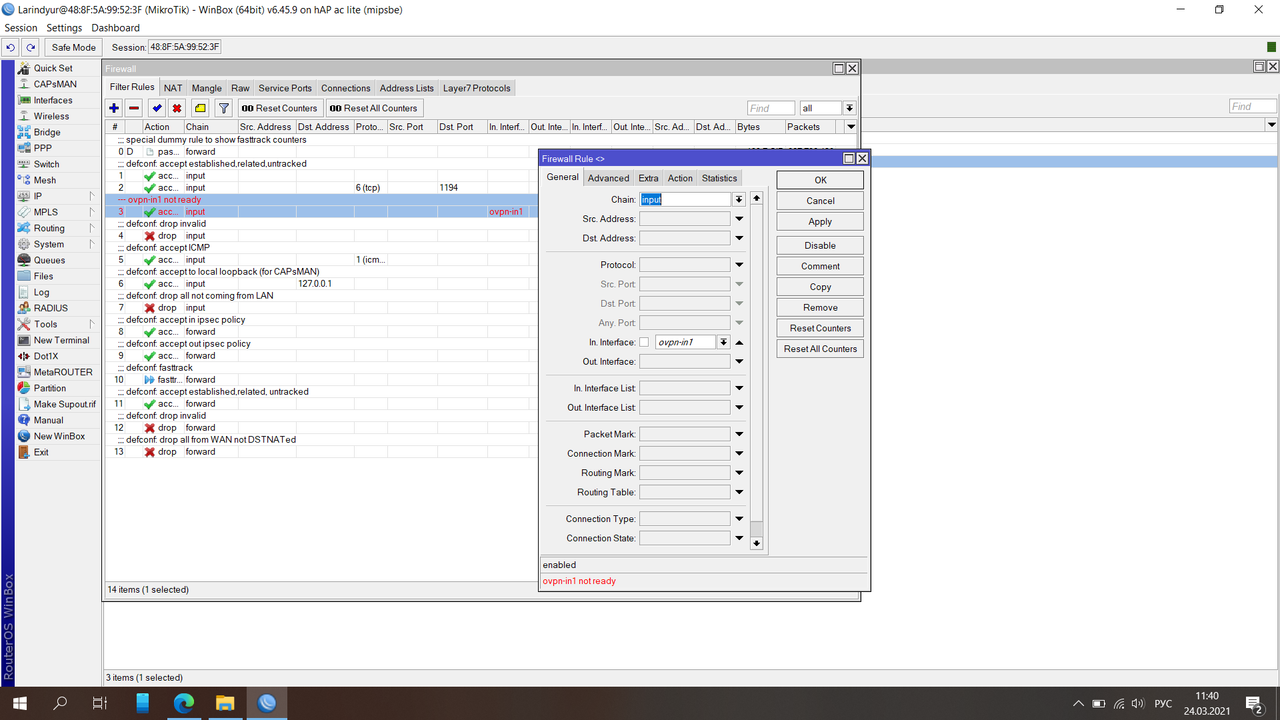Click Make Supout.rif in the sidebar
This screenshot has height=720, width=1280.
click(x=64, y=404)
